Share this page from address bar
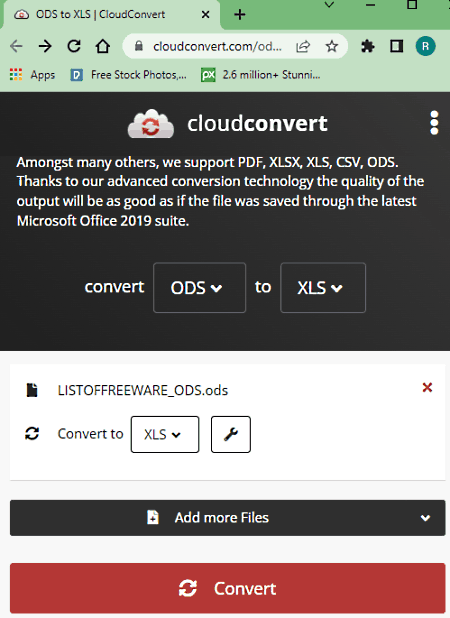Viewport: 450px width, 618px height. point(303,47)
